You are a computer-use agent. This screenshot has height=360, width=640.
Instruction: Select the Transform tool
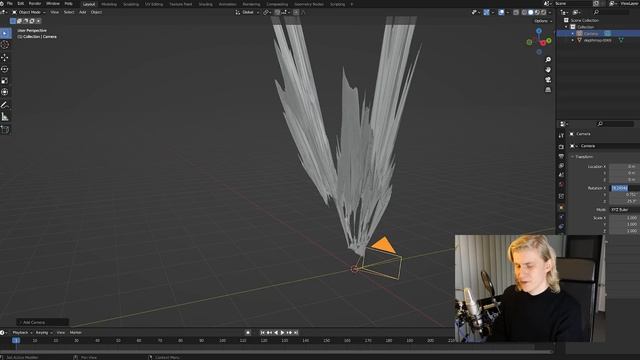coord(5,92)
